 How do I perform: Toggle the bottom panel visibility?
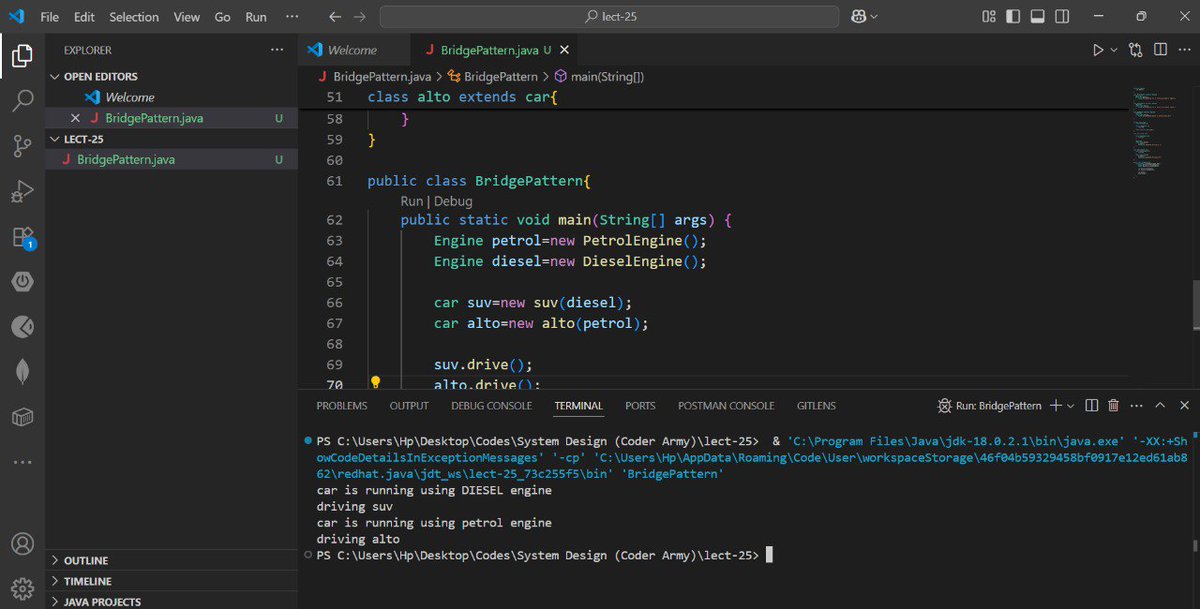[1037, 16]
